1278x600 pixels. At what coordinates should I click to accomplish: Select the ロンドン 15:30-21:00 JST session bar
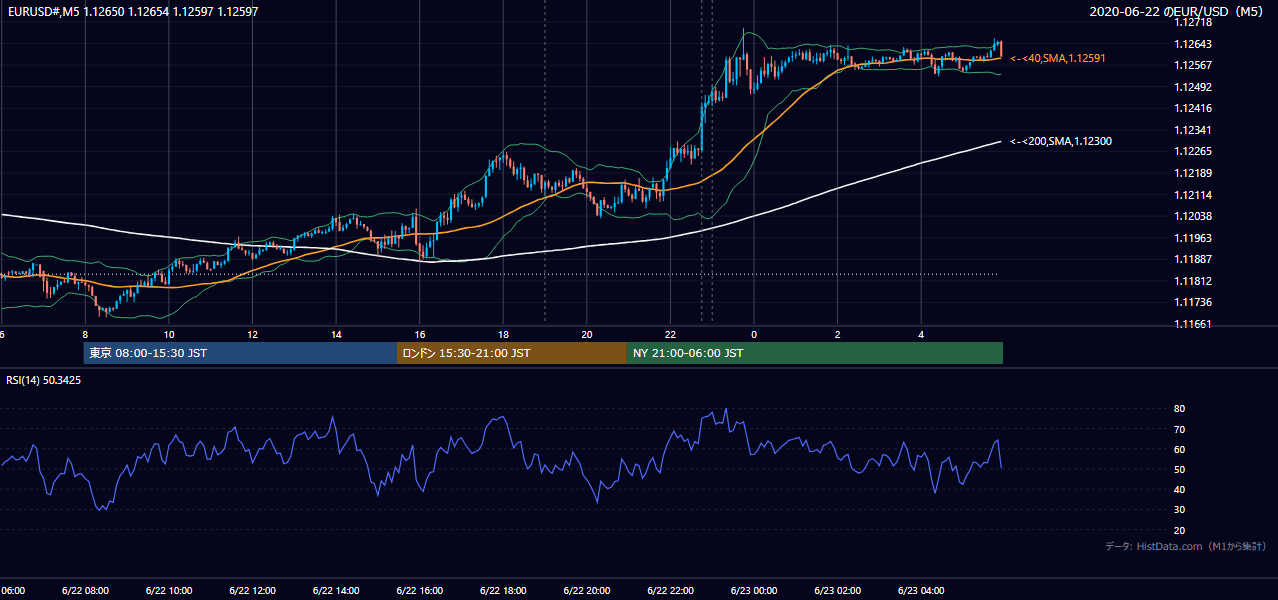(x=512, y=353)
